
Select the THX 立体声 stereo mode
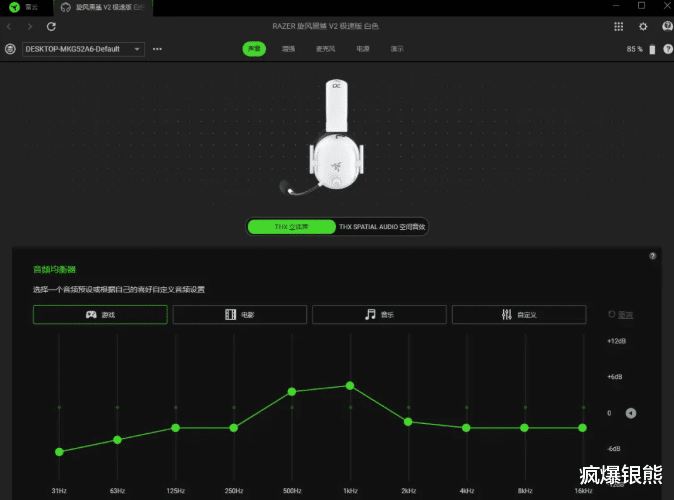(x=291, y=227)
